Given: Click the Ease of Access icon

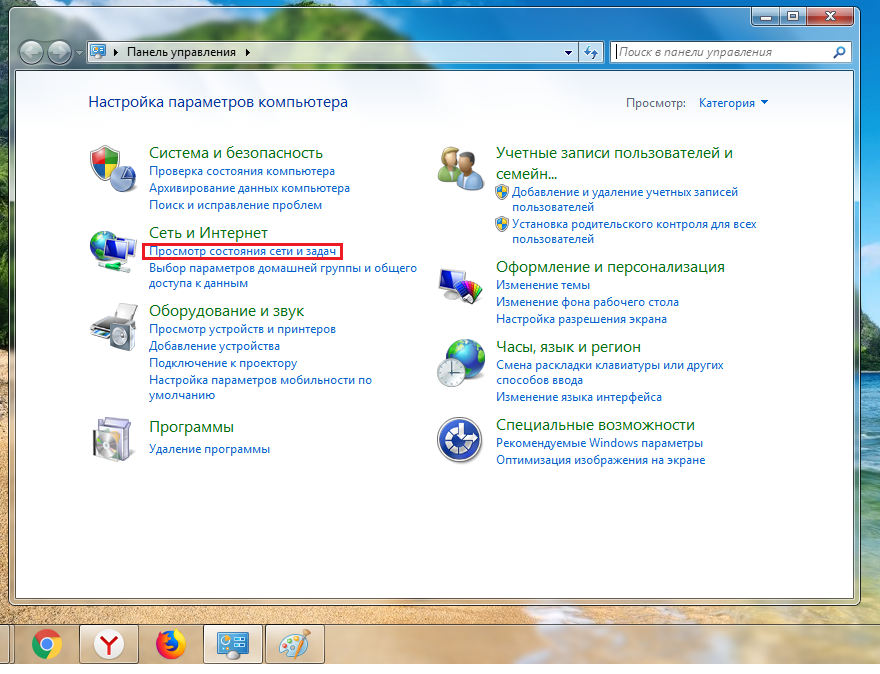Looking at the screenshot, I should (x=460, y=441).
